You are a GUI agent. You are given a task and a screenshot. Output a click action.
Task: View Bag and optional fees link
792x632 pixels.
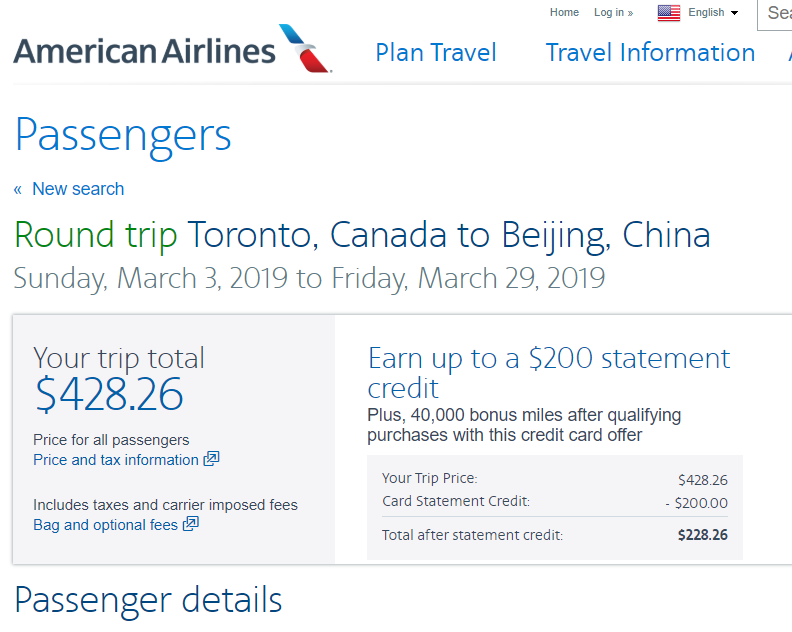point(105,525)
